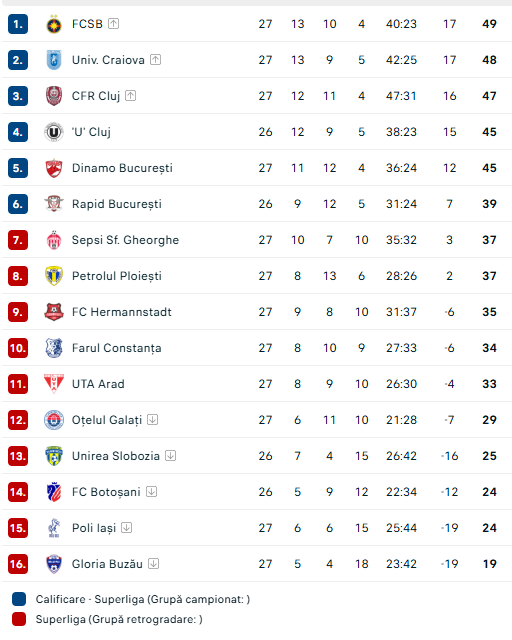Viewport: 512px width, 640px height.
Task: Click the Petrolul Ploiești crest
Action: coord(53,276)
